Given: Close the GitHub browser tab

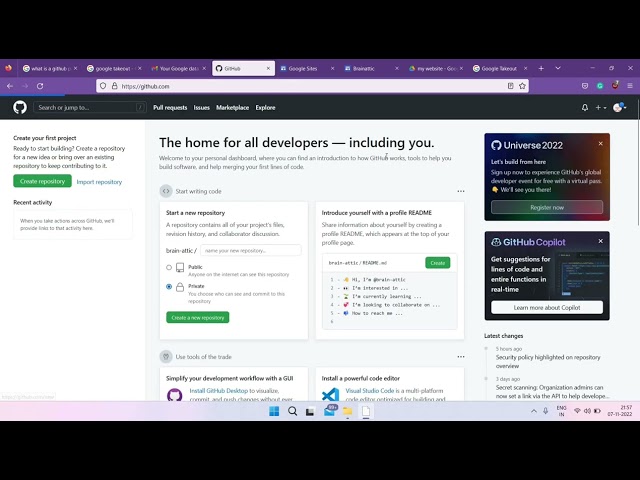Looking at the screenshot, I should [x=268, y=68].
